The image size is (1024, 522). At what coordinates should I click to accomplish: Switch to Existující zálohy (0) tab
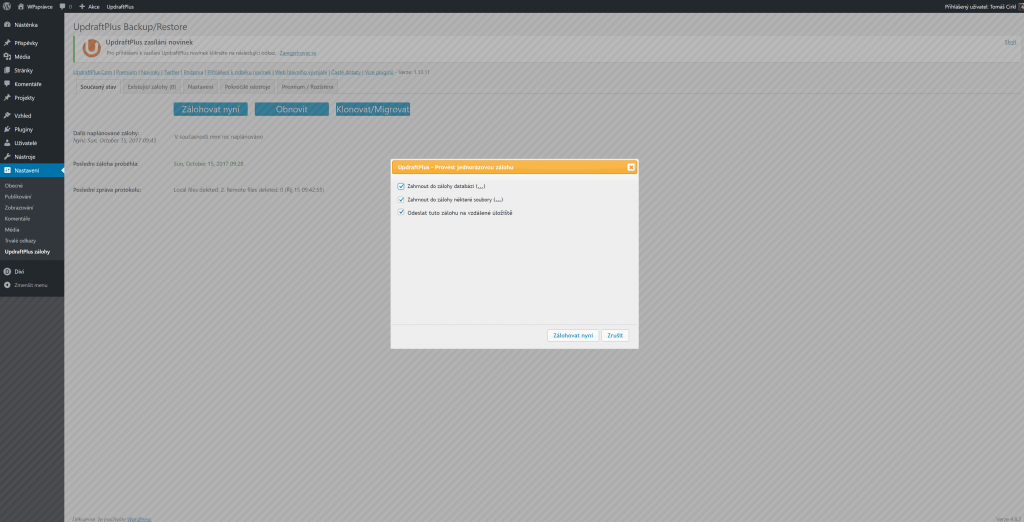(152, 87)
